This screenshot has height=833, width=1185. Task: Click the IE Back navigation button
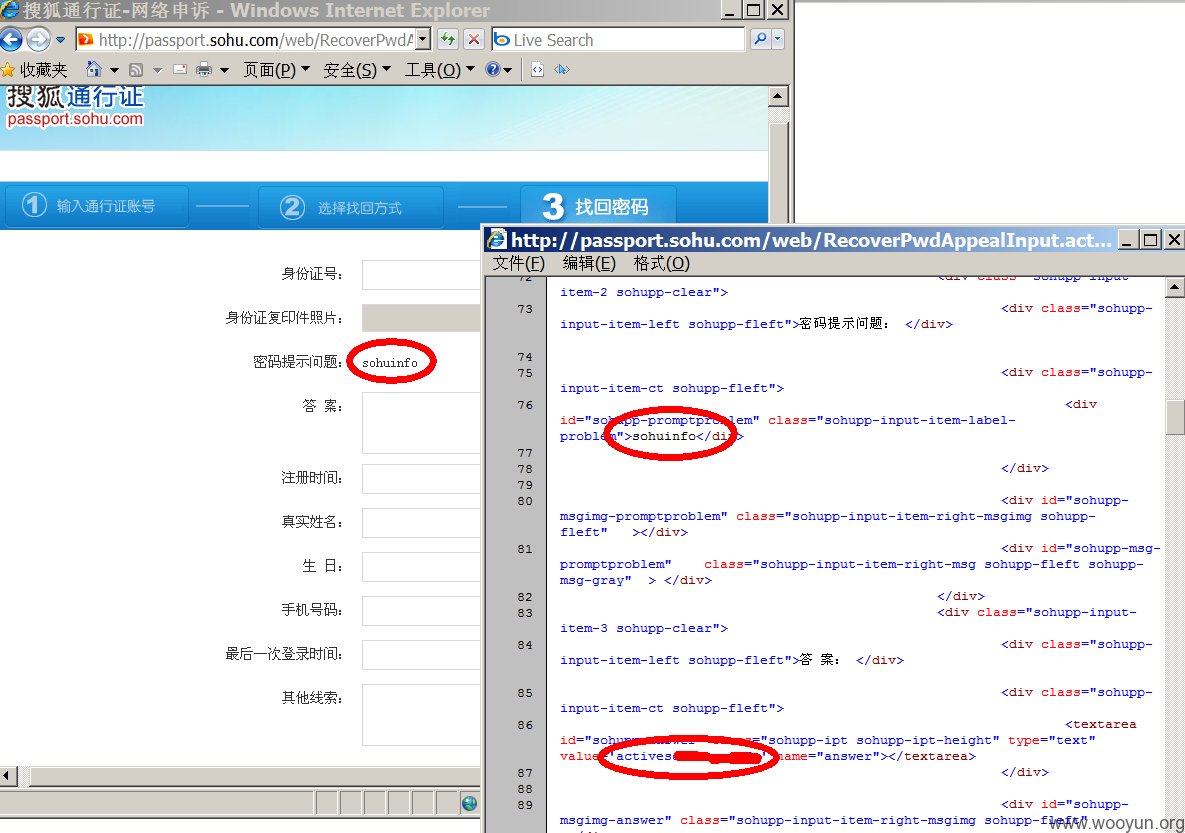pyautogui.click(x=11, y=39)
